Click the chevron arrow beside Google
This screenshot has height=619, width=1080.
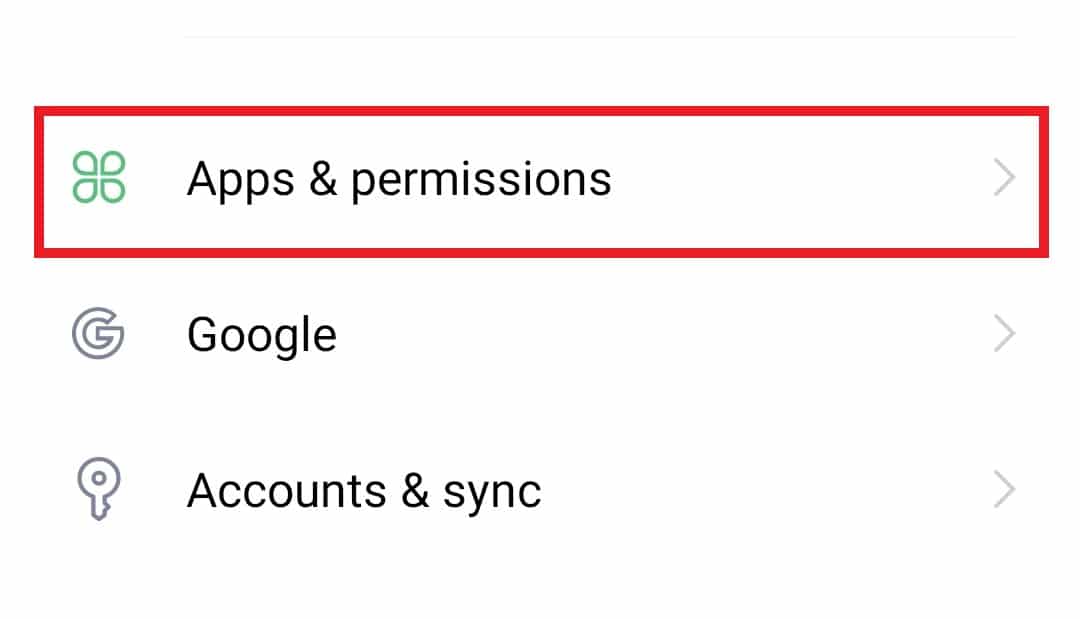point(1004,333)
